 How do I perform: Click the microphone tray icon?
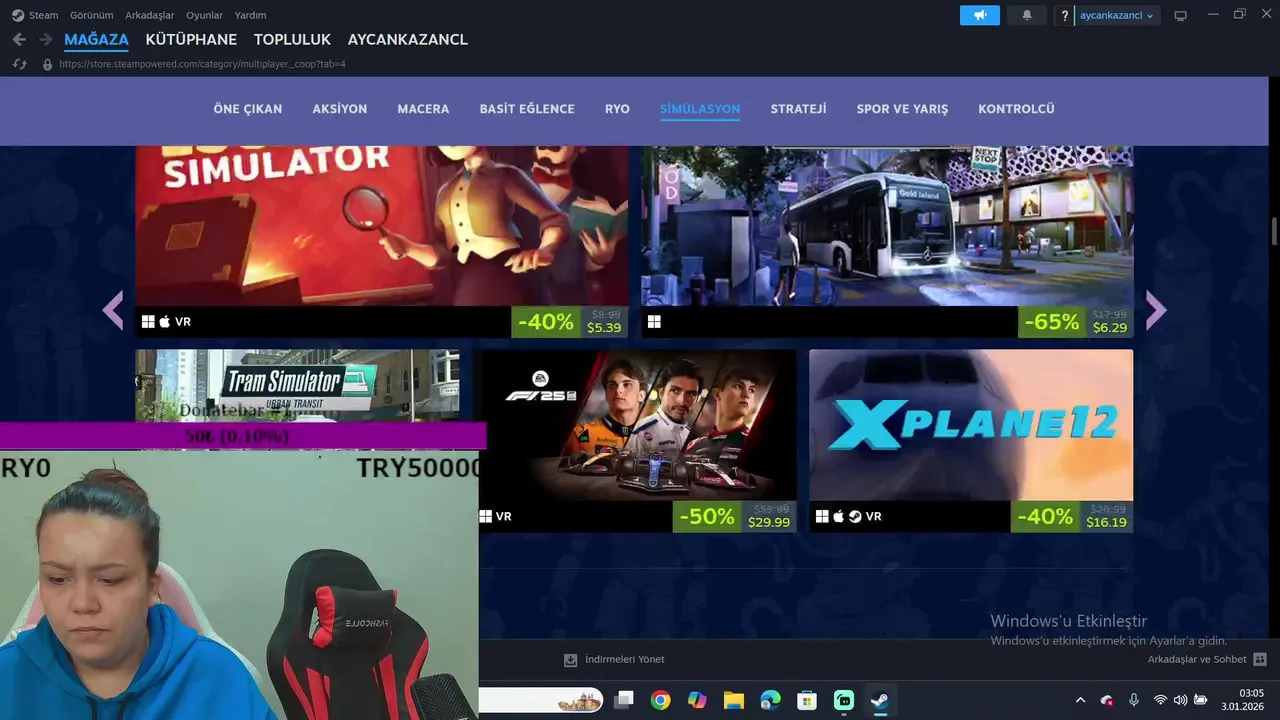(x=1133, y=700)
